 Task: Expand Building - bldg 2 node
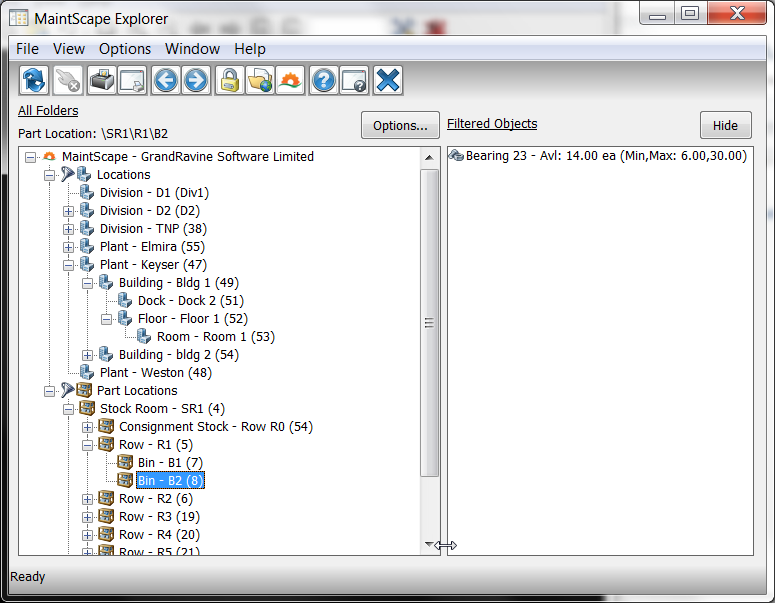coord(87,355)
